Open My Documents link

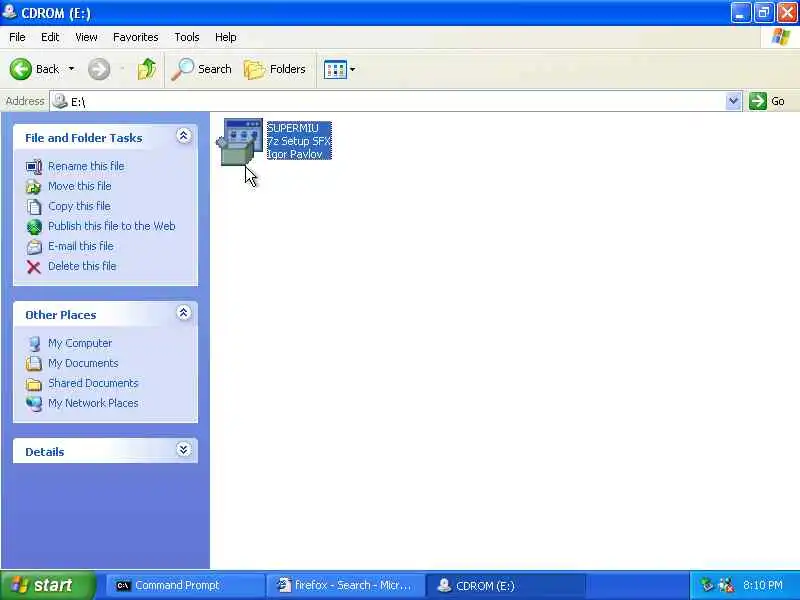point(83,363)
